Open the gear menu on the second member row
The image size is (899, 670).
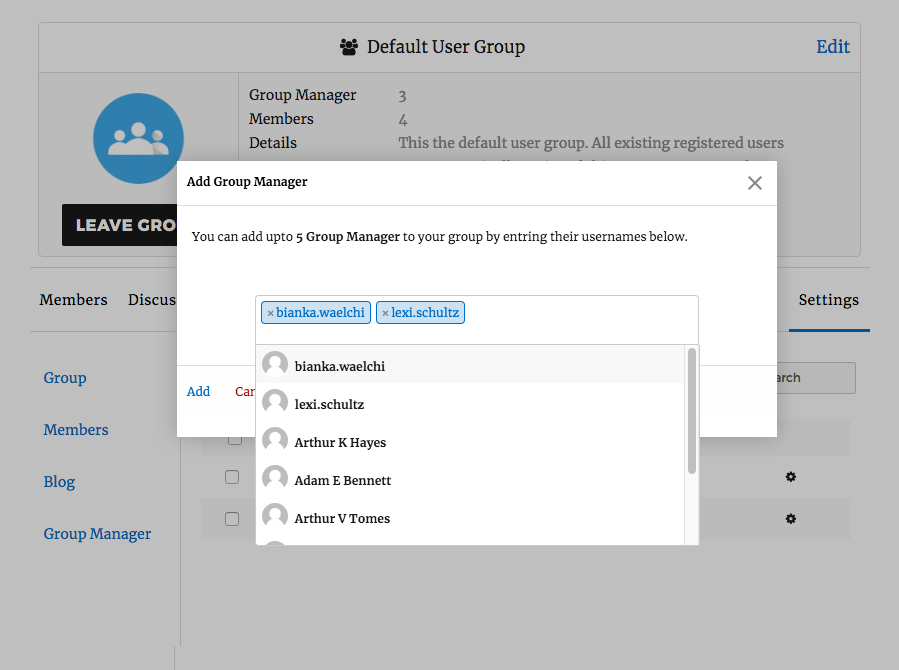pyautogui.click(x=790, y=477)
